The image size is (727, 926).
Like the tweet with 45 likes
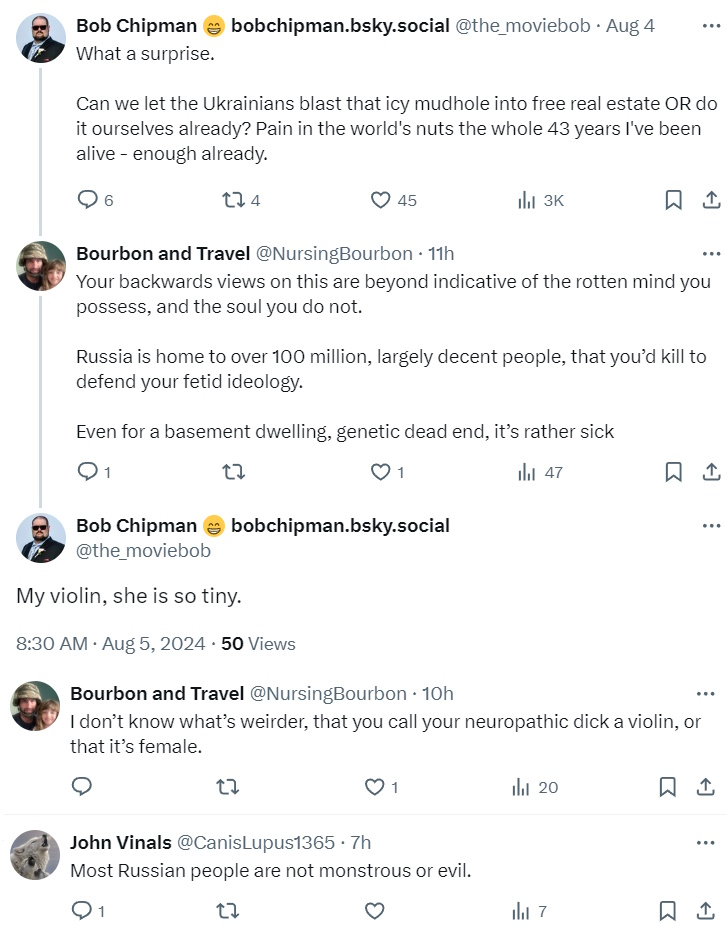(381, 200)
